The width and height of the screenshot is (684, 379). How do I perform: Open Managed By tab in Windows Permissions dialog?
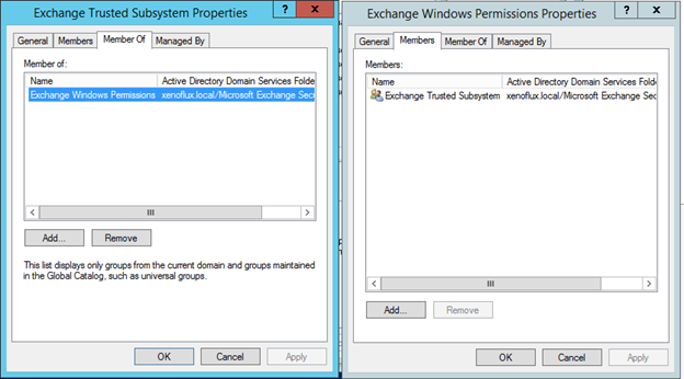tap(522, 41)
